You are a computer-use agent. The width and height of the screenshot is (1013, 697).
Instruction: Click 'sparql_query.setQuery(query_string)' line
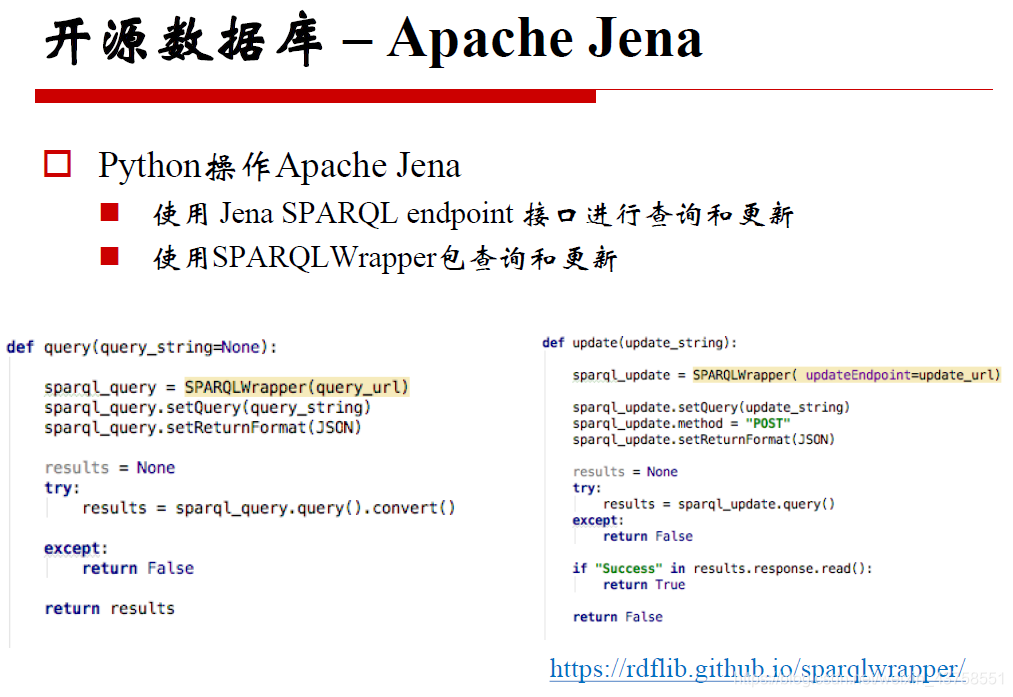click(x=207, y=408)
